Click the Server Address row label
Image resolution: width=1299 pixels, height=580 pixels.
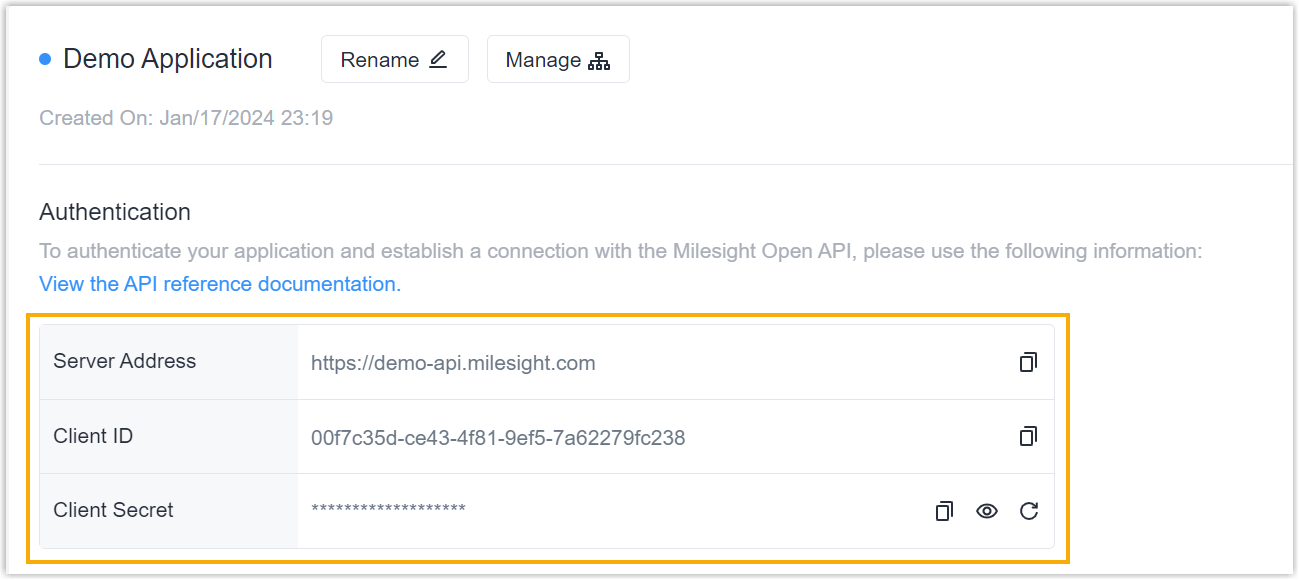[125, 361]
